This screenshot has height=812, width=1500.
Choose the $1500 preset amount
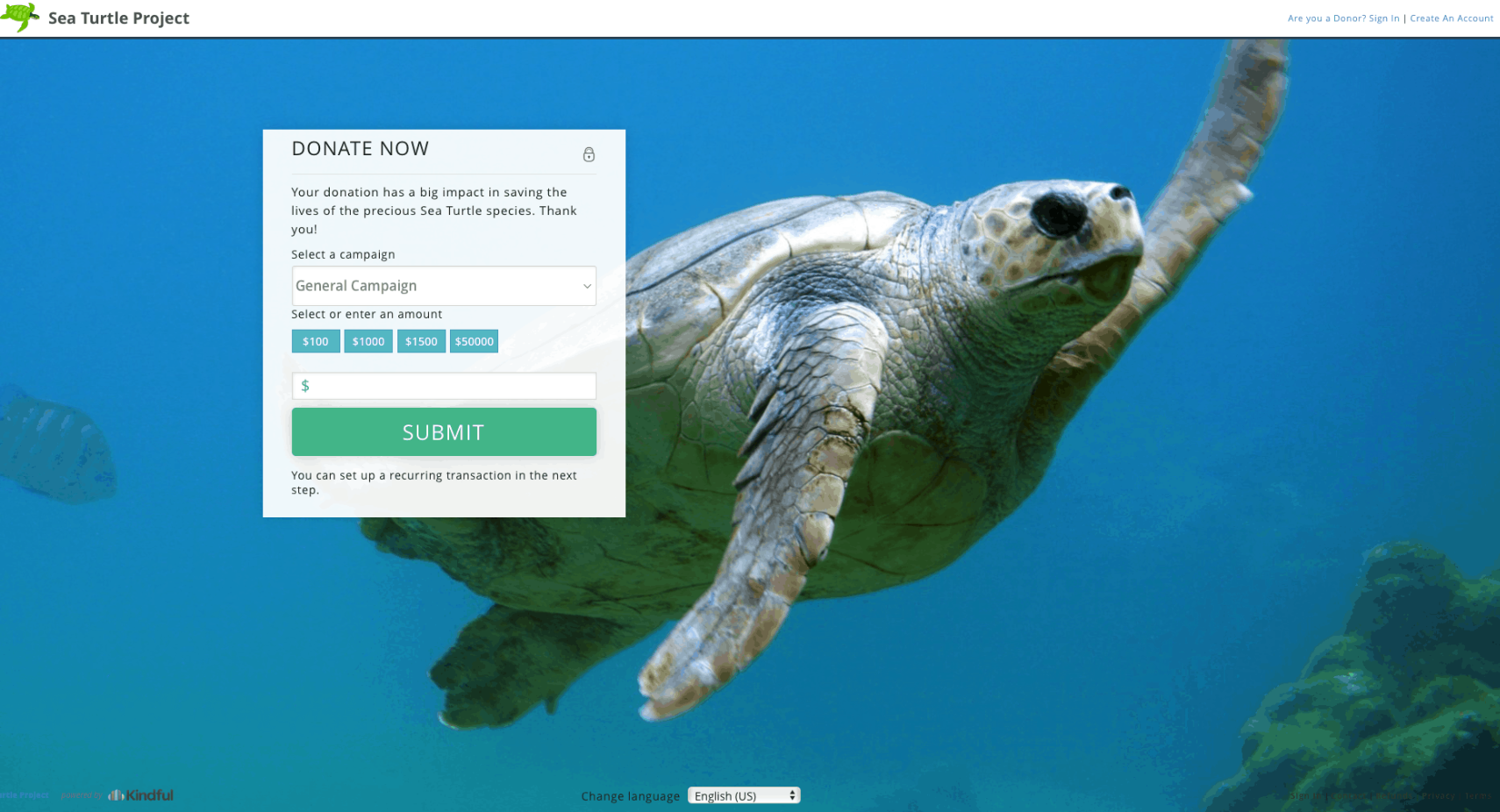coord(421,341)
